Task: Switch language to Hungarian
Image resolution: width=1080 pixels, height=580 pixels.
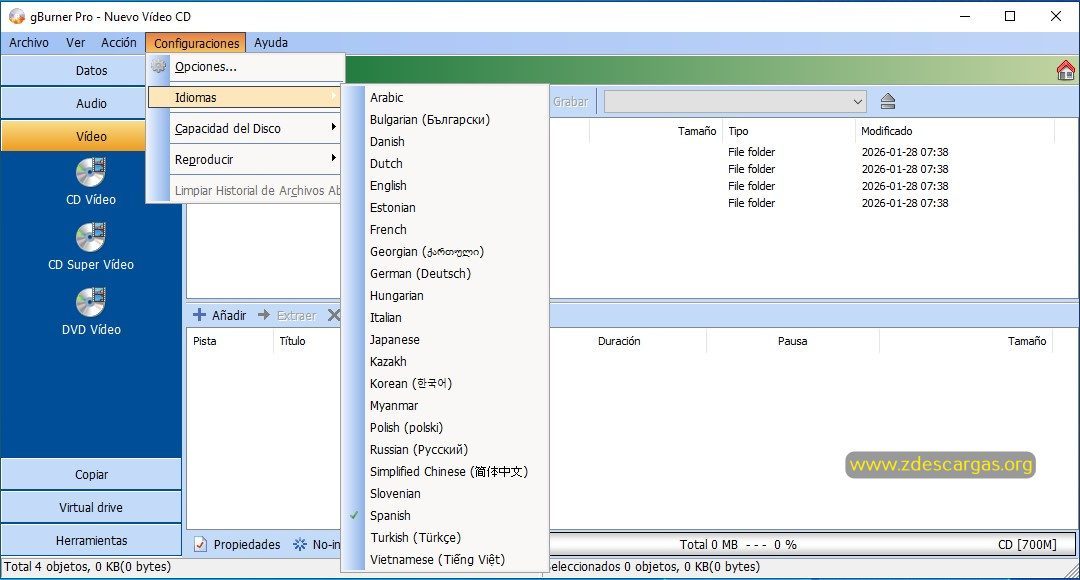Action: [445, 296]
